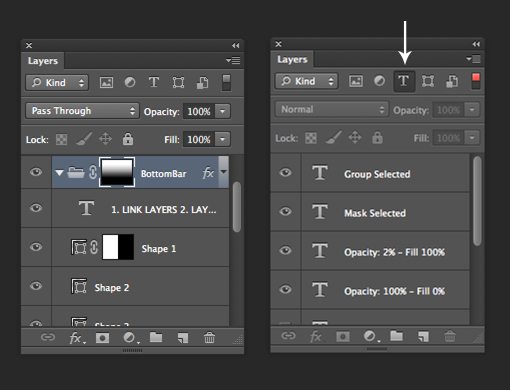Click Fill 100% field in left panel
The image size is (510, 390).
(199, 139)
